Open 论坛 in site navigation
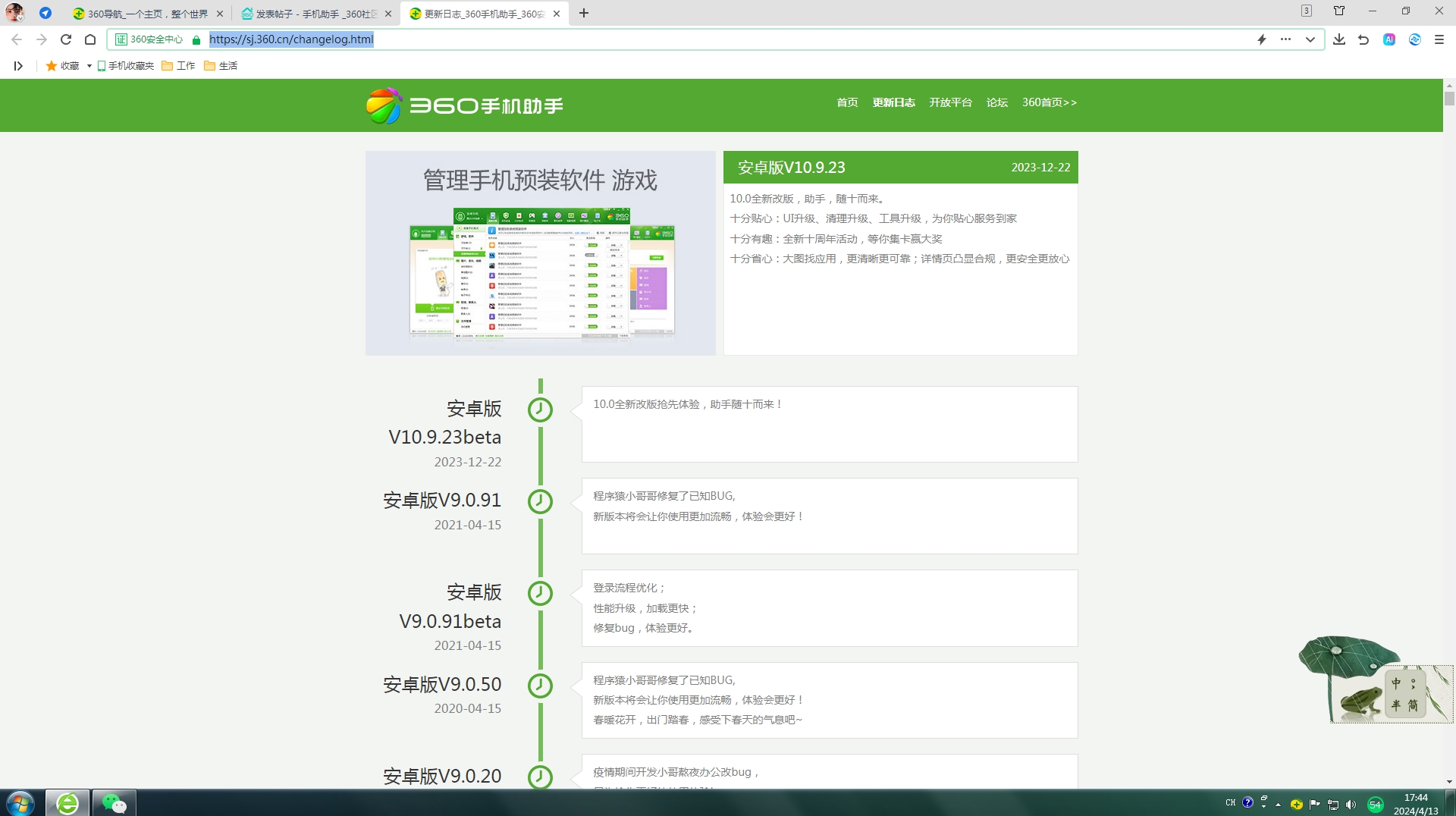The height and width of the screenshot is (816, 1456). click(996, 102)
